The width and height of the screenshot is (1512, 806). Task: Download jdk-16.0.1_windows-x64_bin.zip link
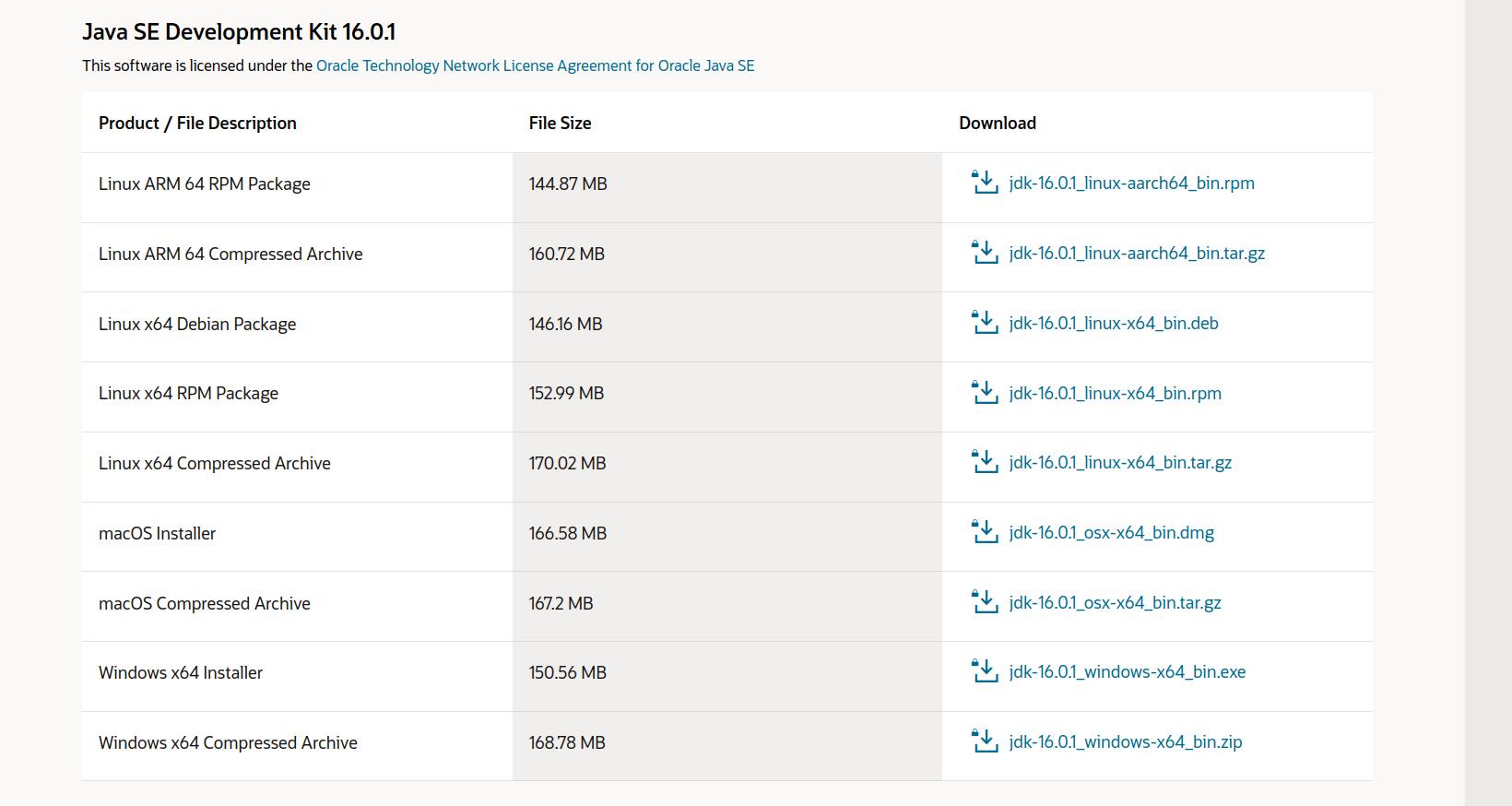point(1125,741)
